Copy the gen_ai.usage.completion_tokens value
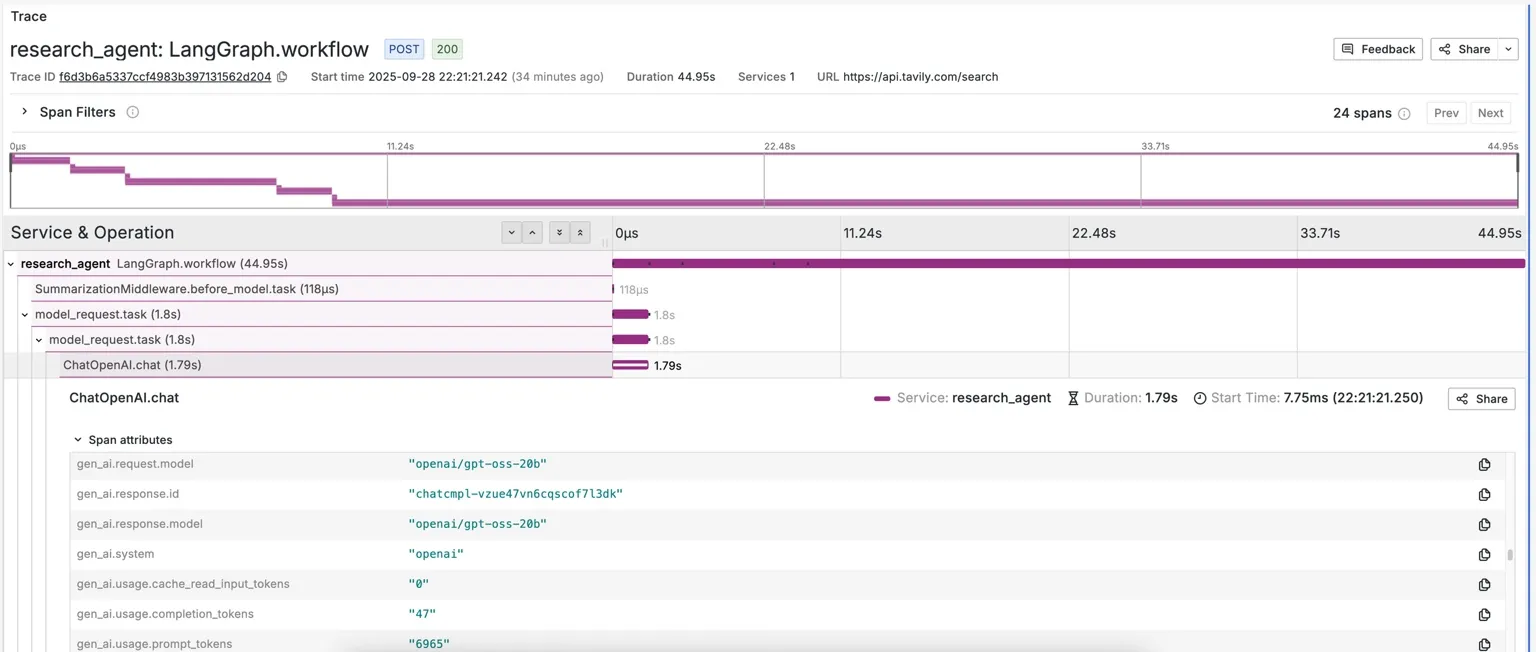 (x=1484, y=615)
